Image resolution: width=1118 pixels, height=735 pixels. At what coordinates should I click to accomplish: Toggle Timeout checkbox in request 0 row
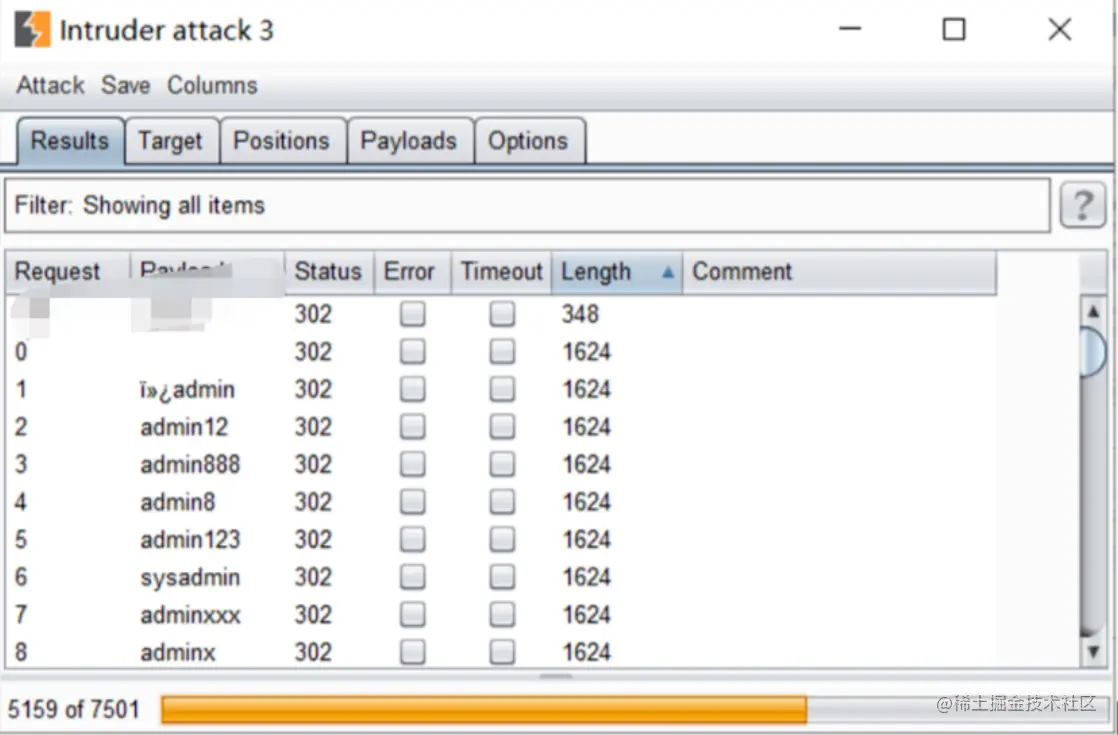point(502,351)
